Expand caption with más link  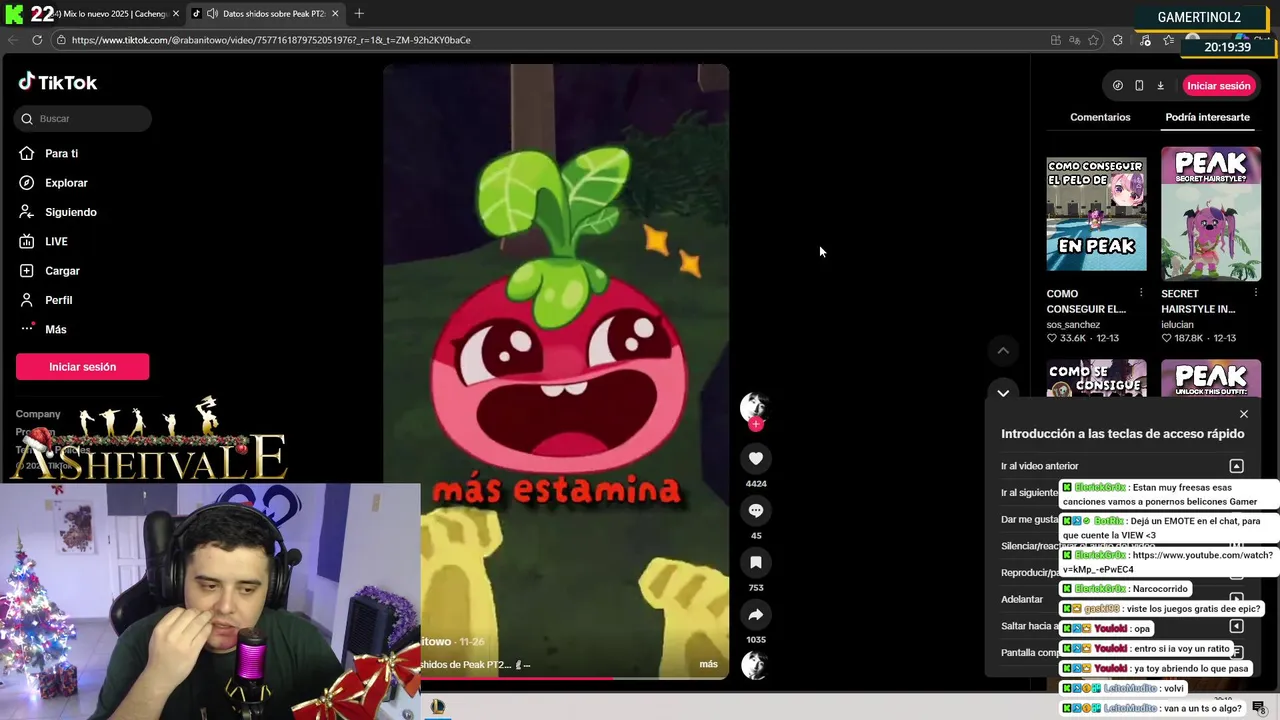(708, 664)
